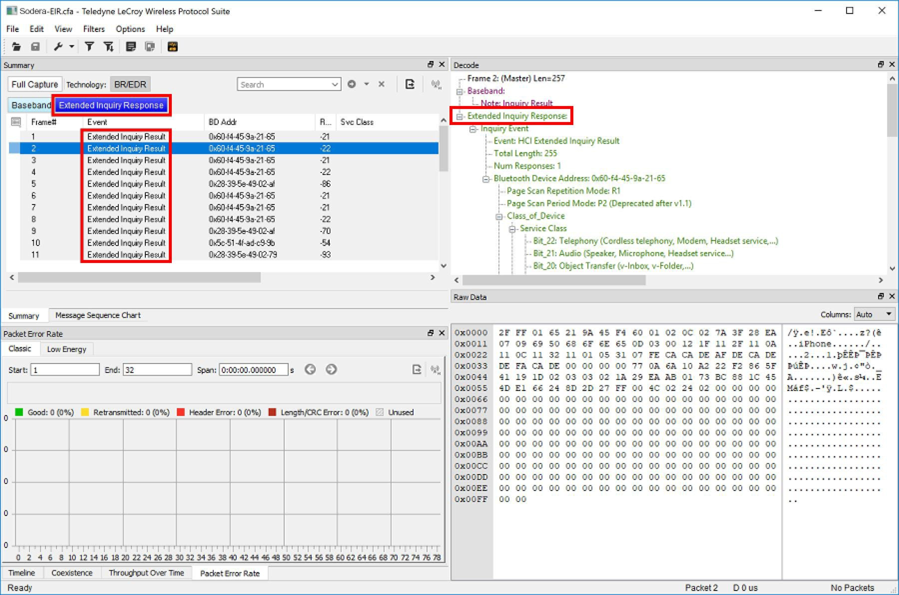Click the orange toolbar icon

(x=173, y=47)
